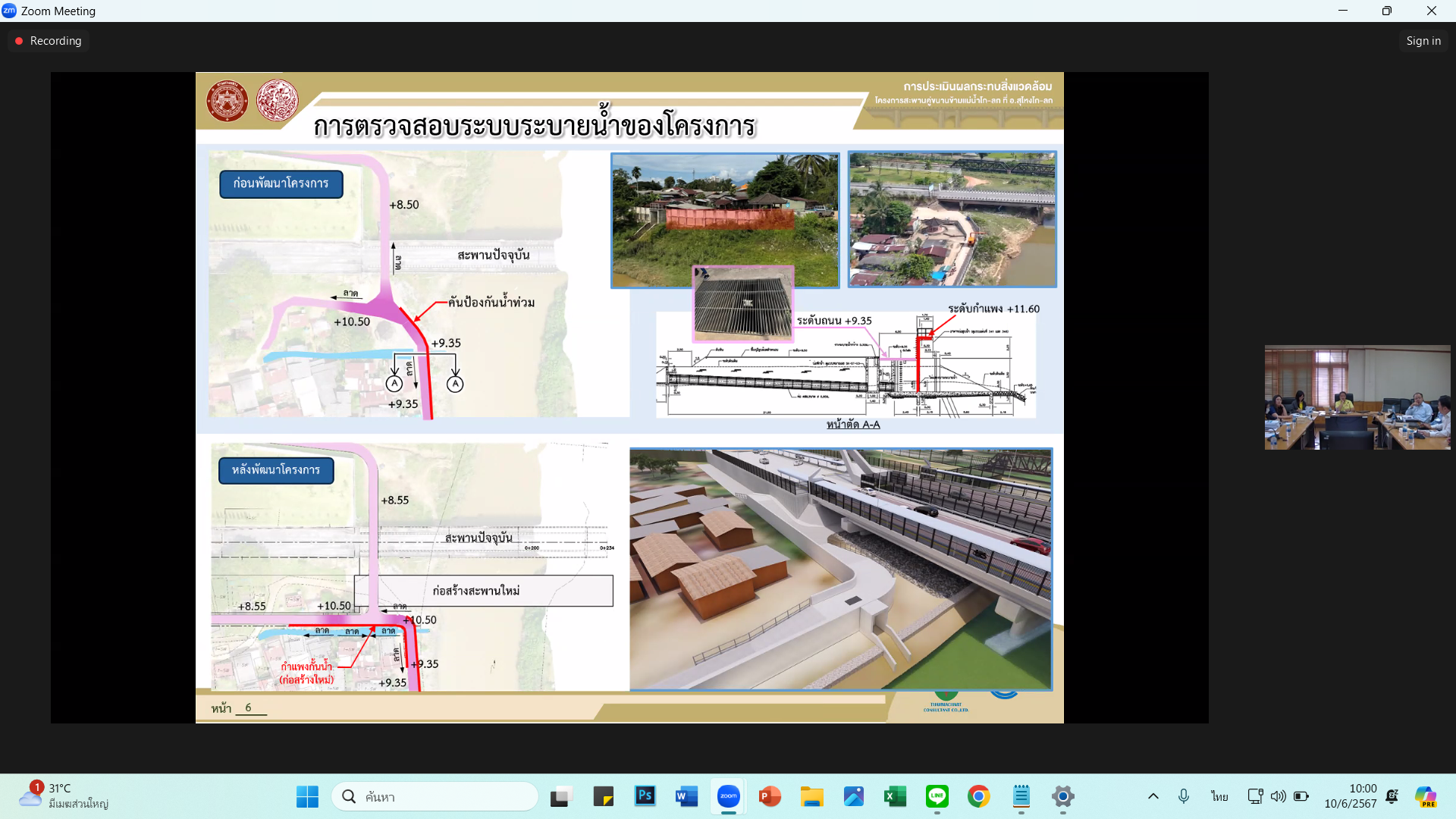Viewport: 1456px width, 819px height.
Task: Open PowerPoint from the taskbar
Action: [770, 796]
